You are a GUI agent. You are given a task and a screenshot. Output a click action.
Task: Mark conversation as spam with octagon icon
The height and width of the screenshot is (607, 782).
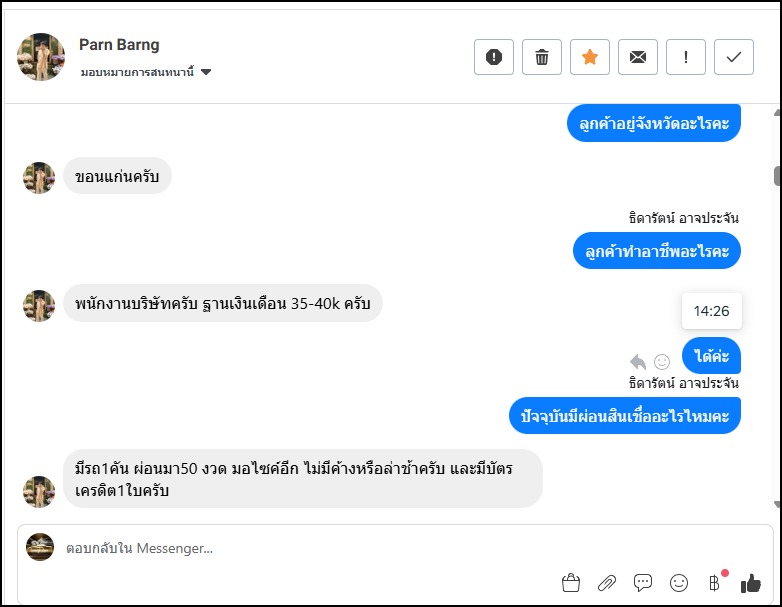[494, 57]
